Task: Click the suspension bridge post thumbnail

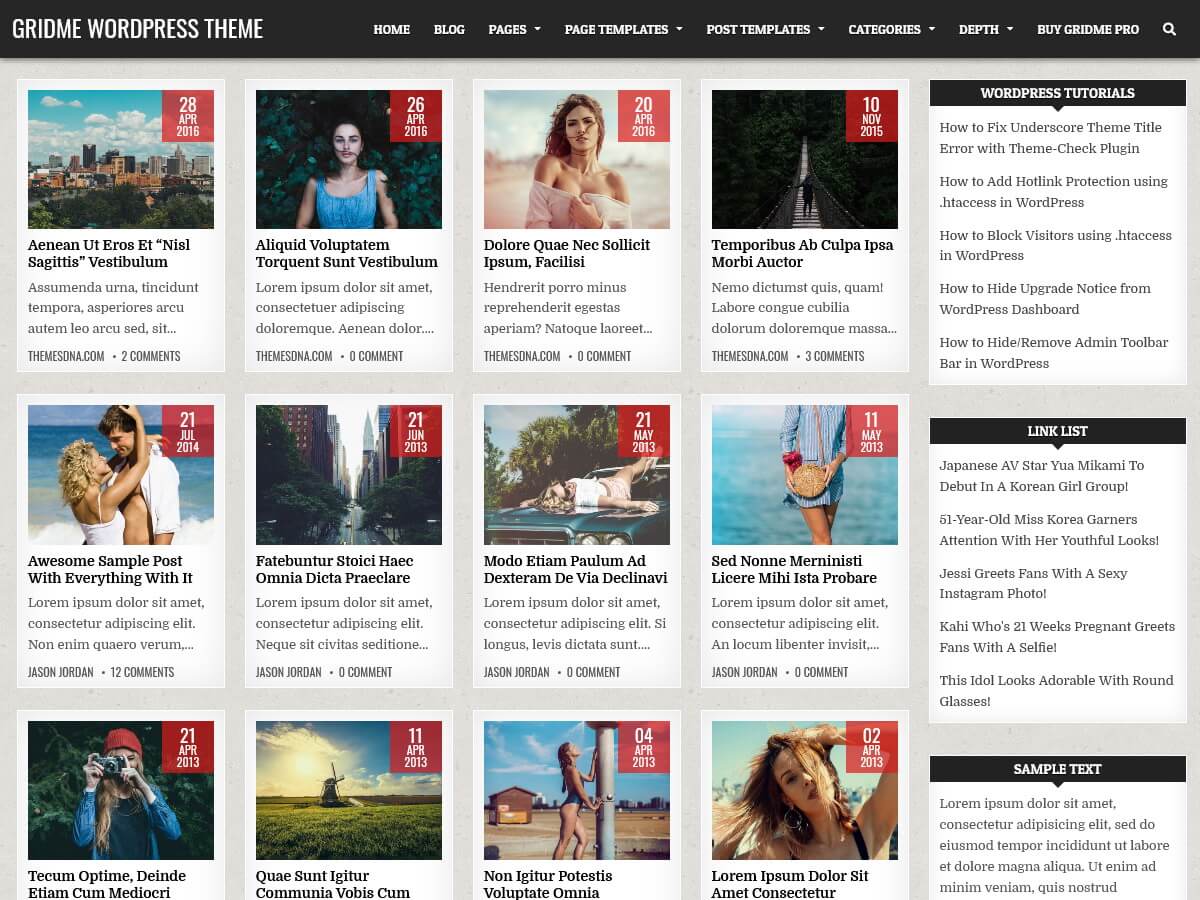Action: pyautogui.click(x=804, y=159)
